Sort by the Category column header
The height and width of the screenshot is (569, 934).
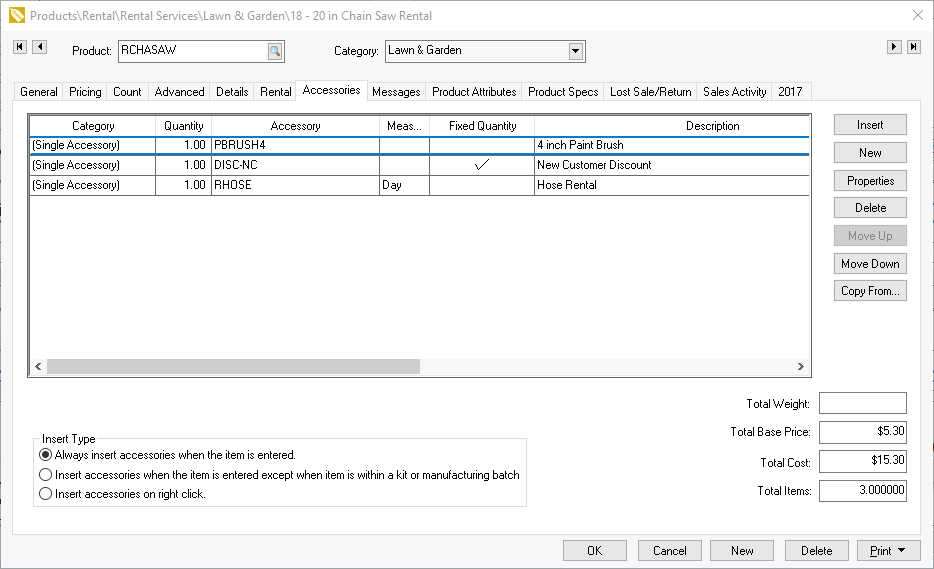pos(93,126)
